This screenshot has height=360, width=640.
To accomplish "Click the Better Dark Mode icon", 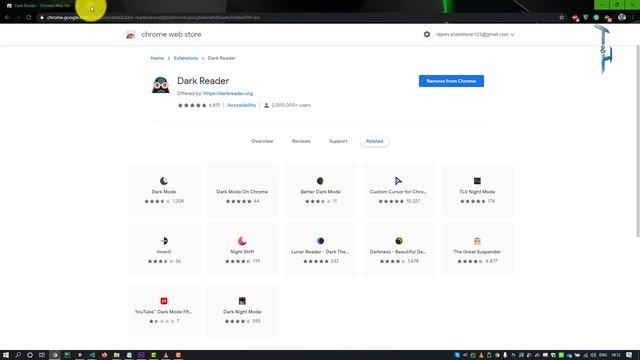I will [320, 181].
